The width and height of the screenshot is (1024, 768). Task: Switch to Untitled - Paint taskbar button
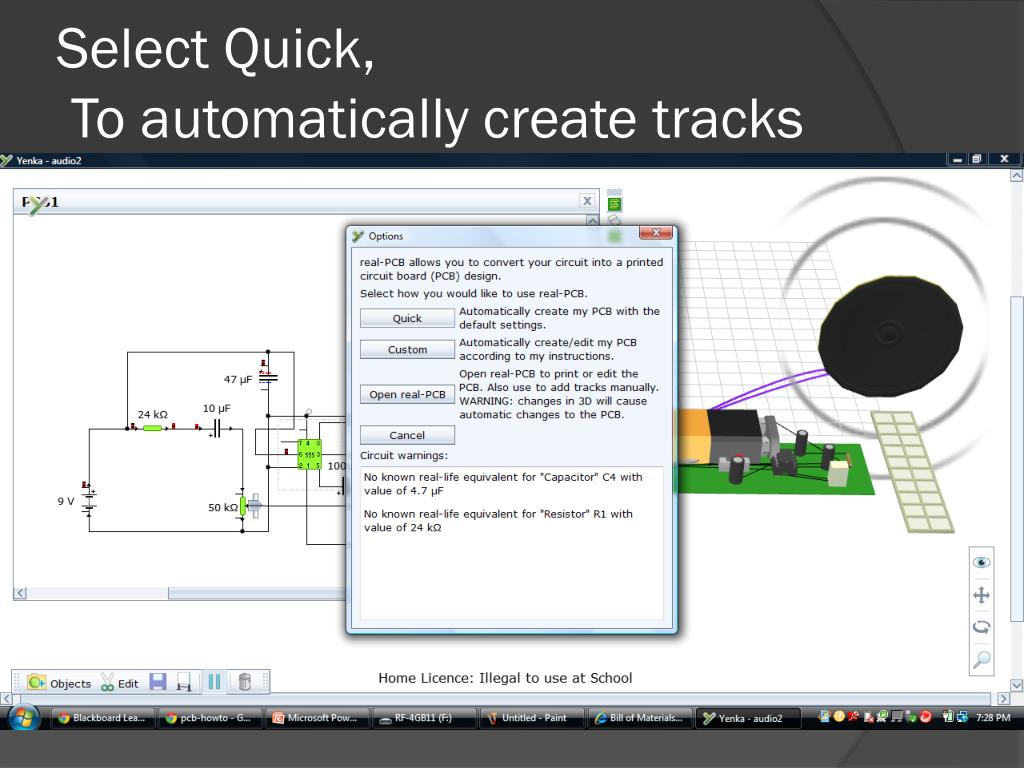coord(531,718)
